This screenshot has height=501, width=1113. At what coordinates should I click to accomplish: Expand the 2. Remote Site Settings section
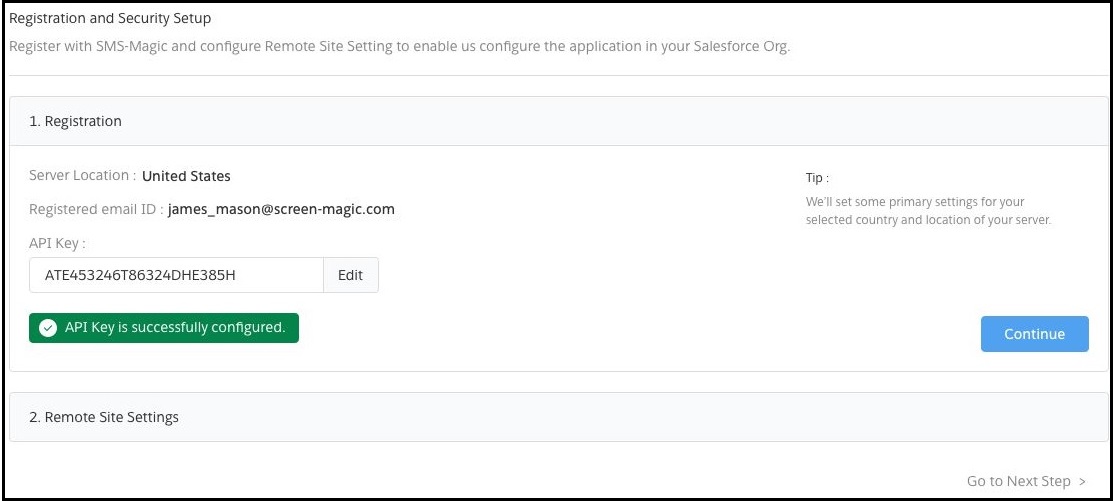559,417
